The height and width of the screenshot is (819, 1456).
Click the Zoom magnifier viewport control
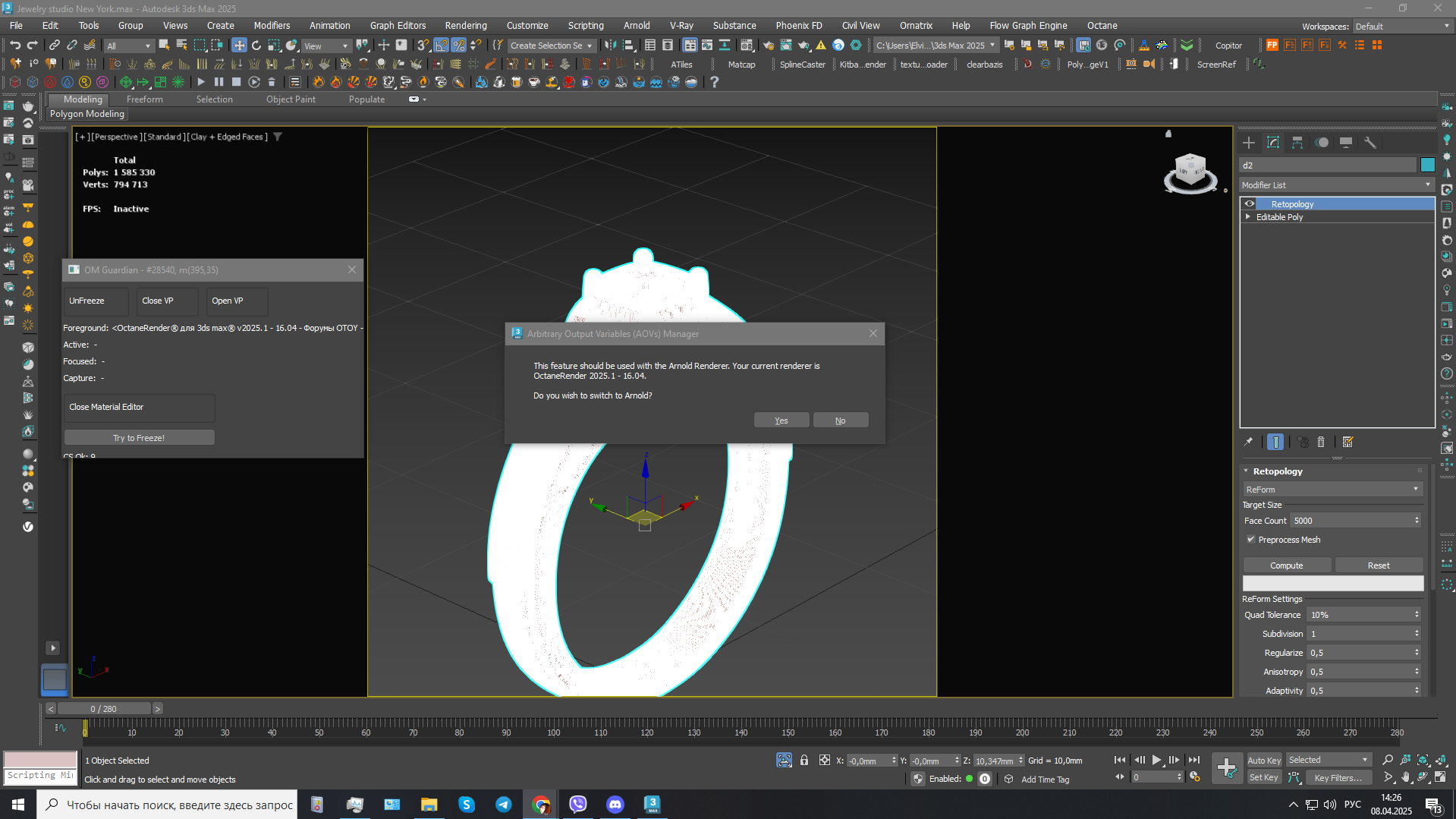[x=1388, y=760]
